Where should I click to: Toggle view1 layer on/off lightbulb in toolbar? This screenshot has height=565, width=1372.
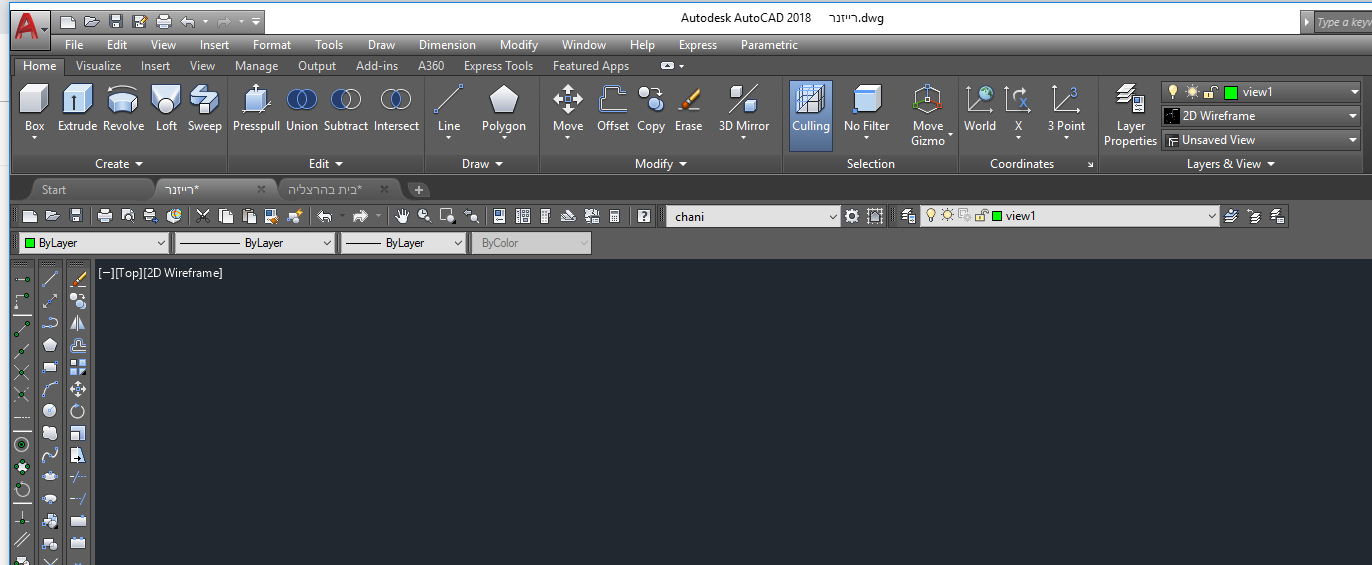[x=931, y=215]
